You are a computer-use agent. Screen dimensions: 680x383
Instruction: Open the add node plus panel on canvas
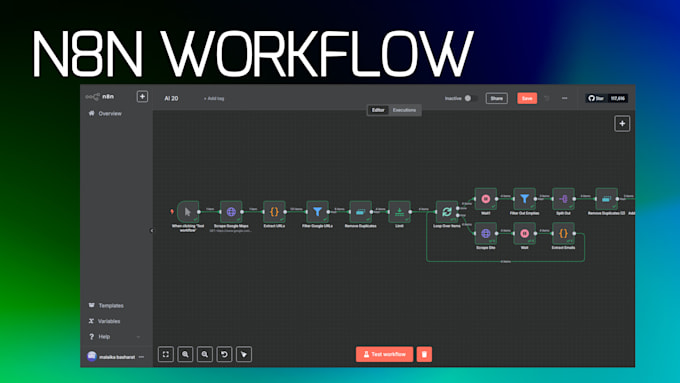click(x=622, y=124)
